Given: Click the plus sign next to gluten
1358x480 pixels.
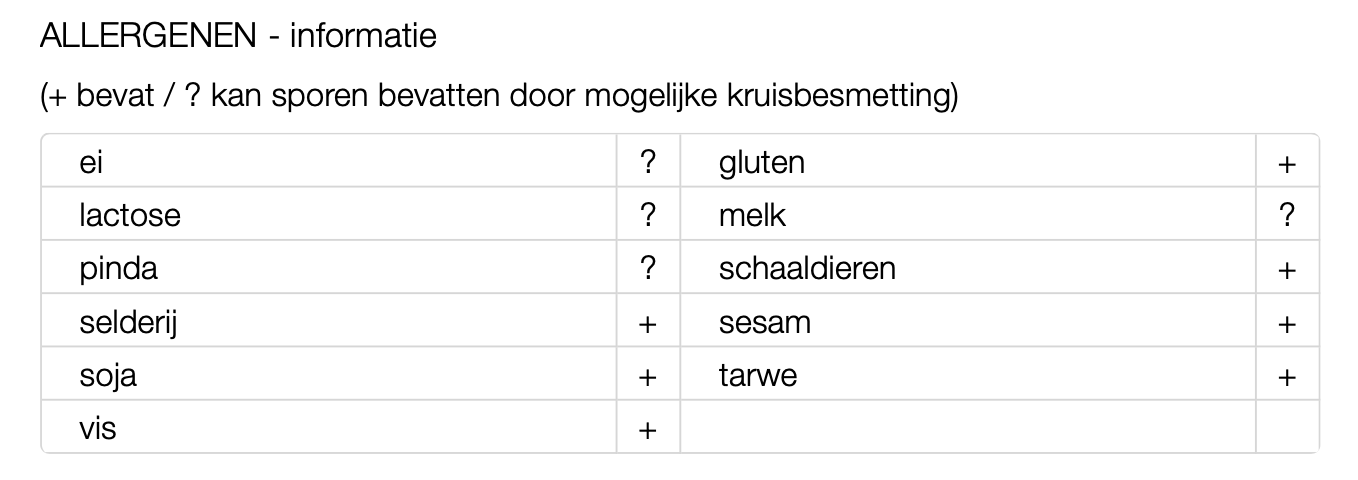Looking at the screenshot, I should tap(1287, 163).
